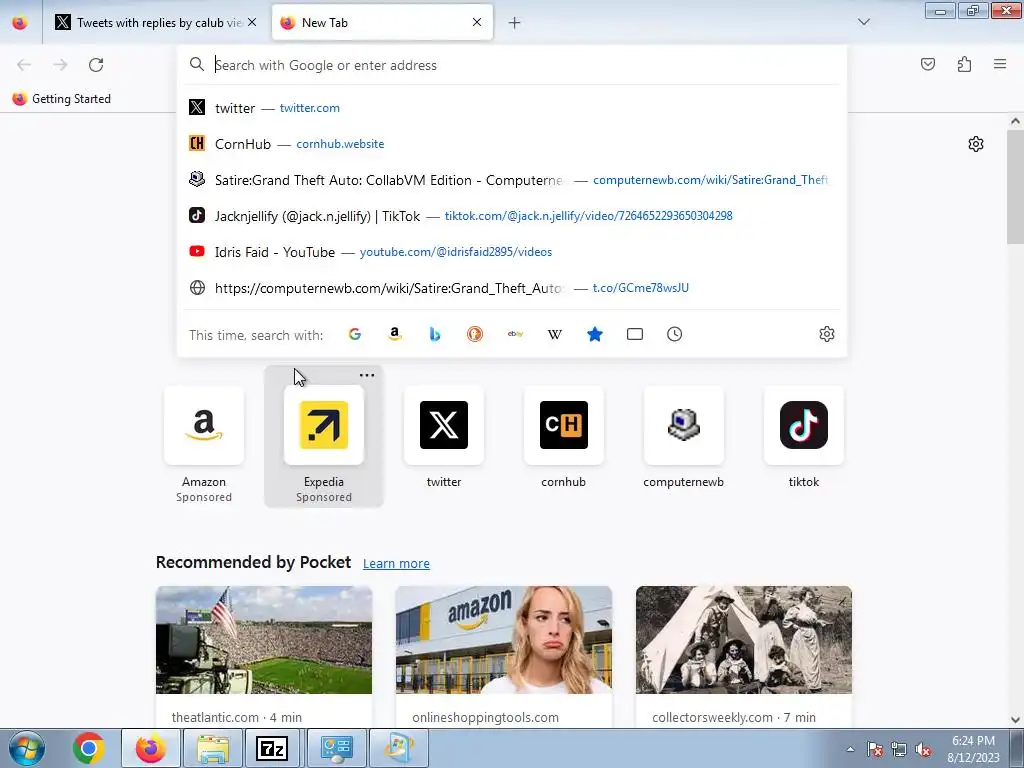Close the New Tab tab
This screenshot has width=1024, height=768.
(x=477, y=22)
